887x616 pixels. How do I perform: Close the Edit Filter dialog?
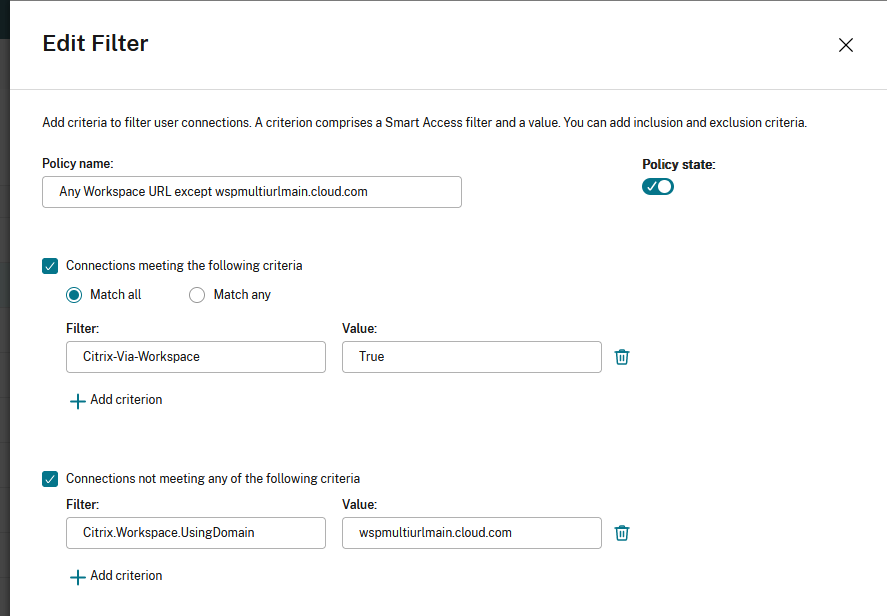(x=845, y=45)
